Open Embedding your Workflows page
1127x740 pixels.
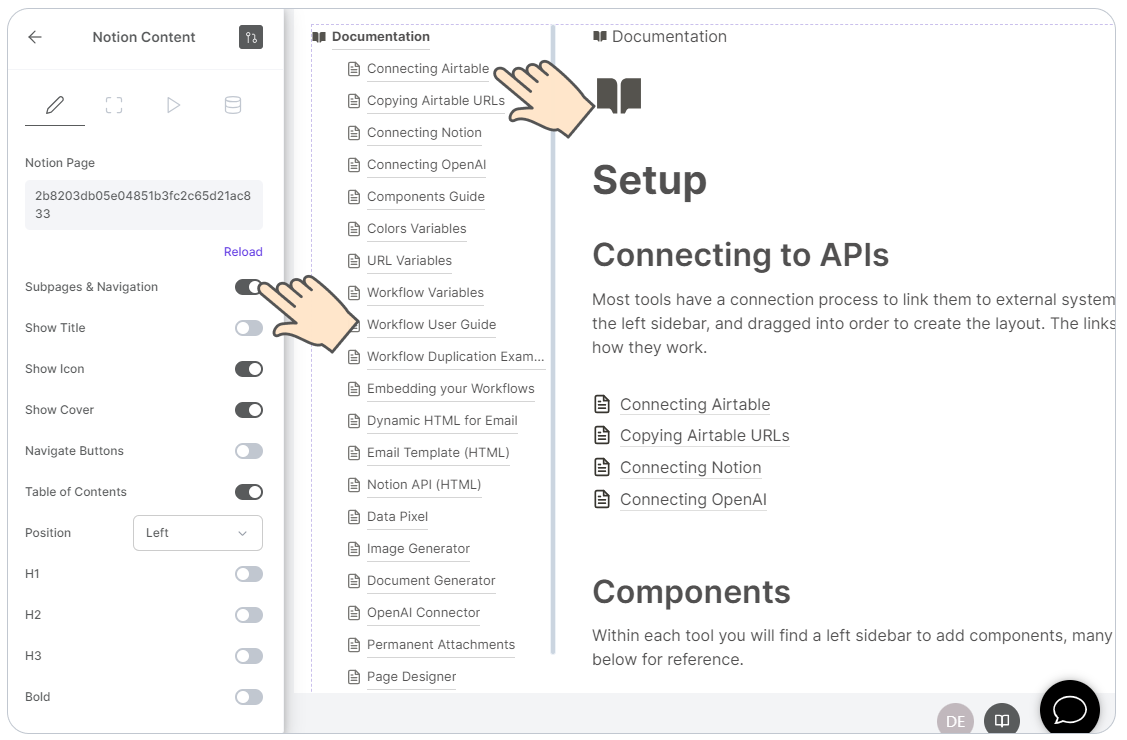click(x=451, y=389)
